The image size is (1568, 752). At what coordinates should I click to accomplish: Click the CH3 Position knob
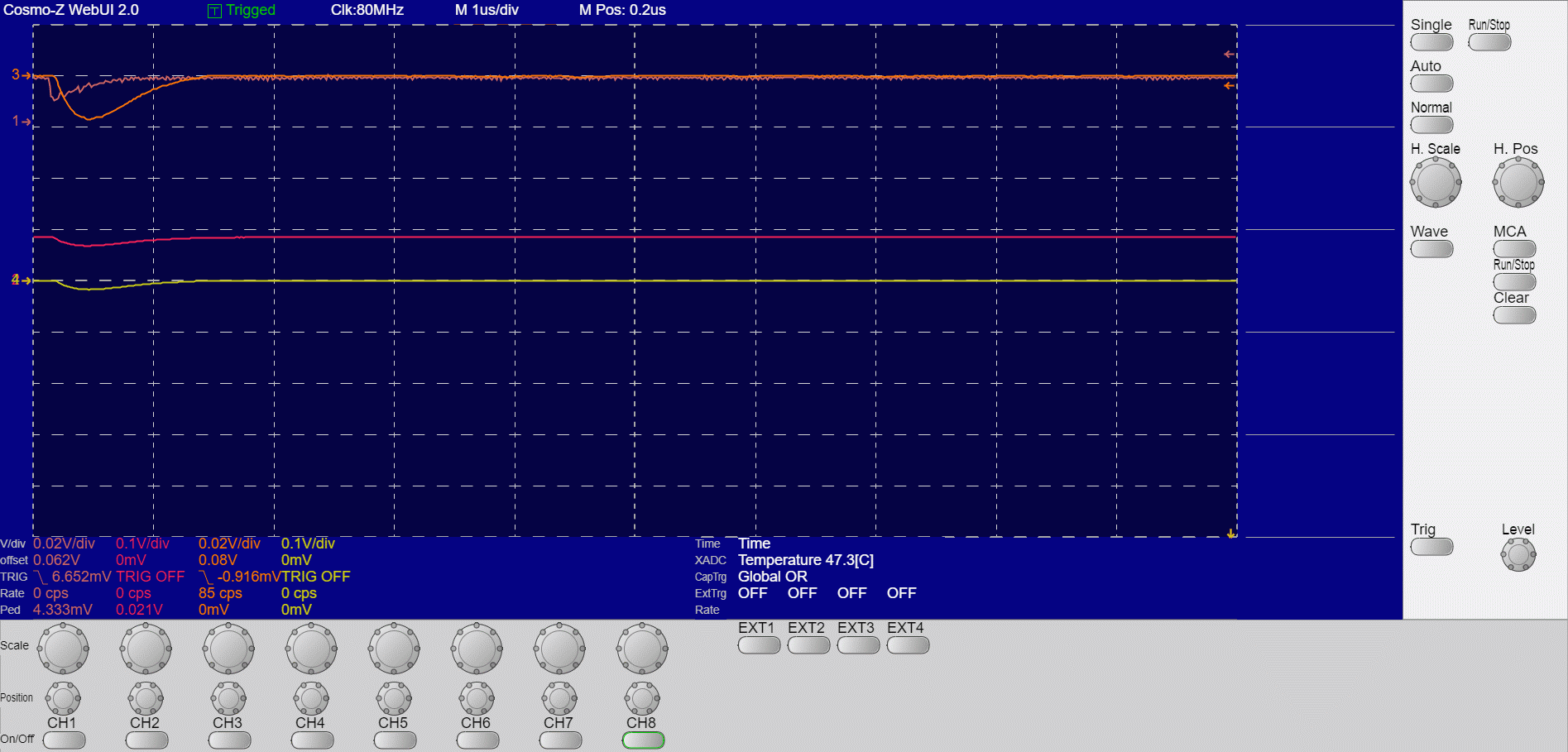[228, 699]
